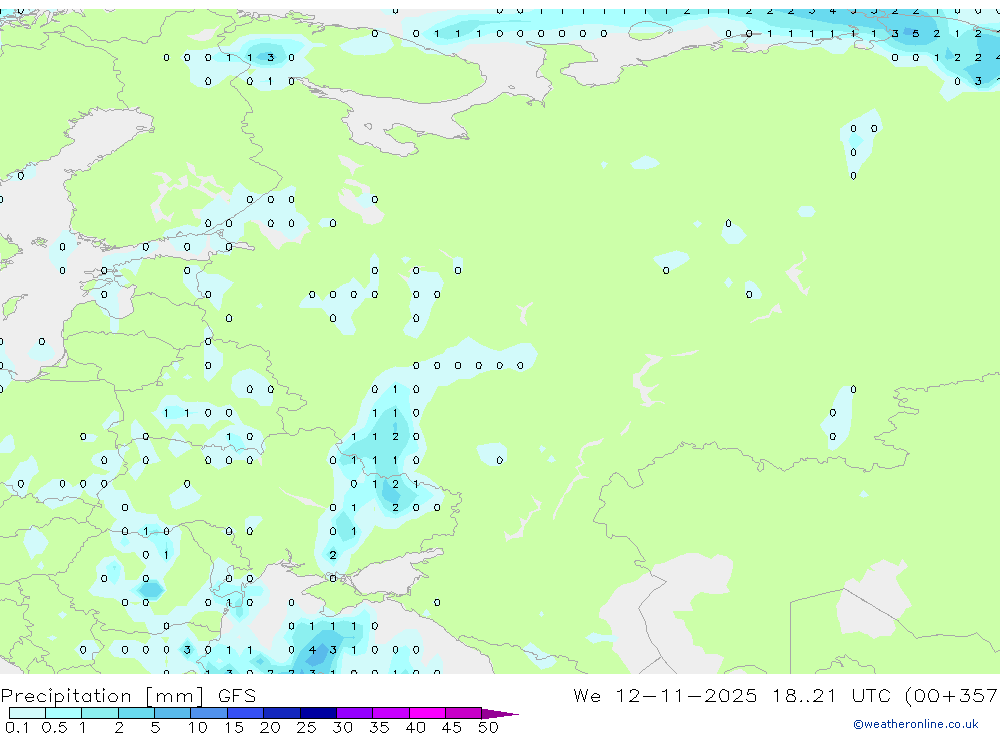Select the 45 to 50 mm legend swatch
The width and height of the screenshot is (1000, 733).
(464, 713)
